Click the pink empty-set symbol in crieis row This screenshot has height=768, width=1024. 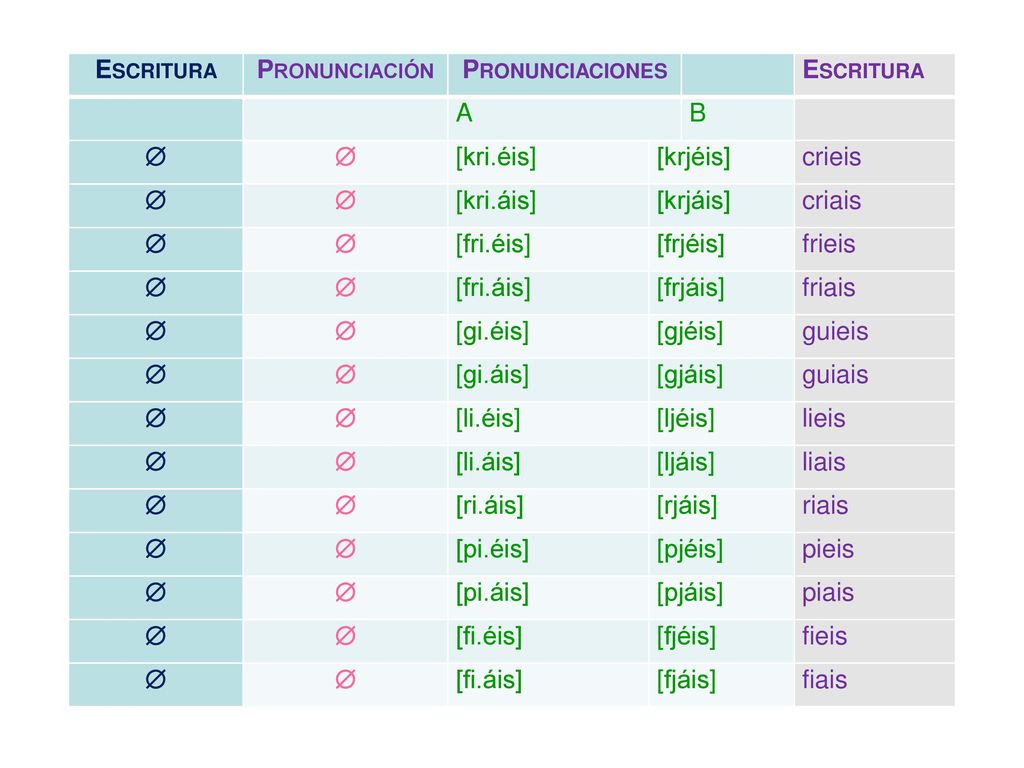[x=345, y=157]
